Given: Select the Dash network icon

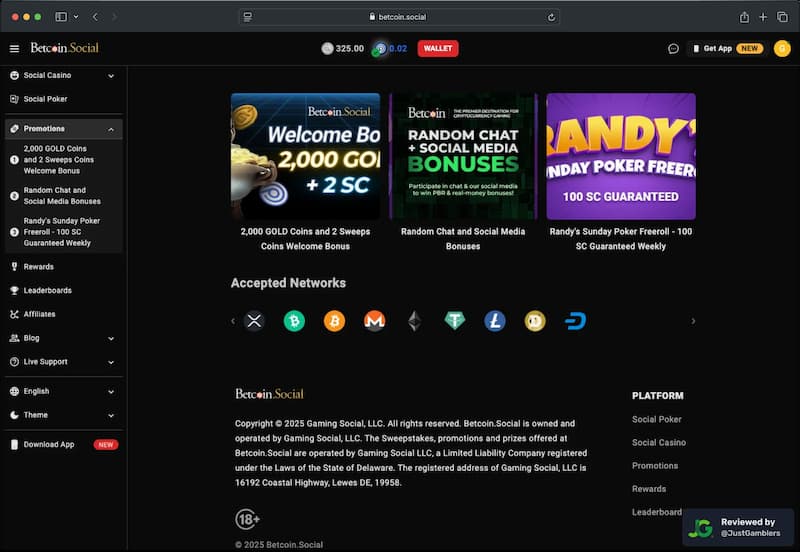Looking at the screenshot, I should pos(575,321).
